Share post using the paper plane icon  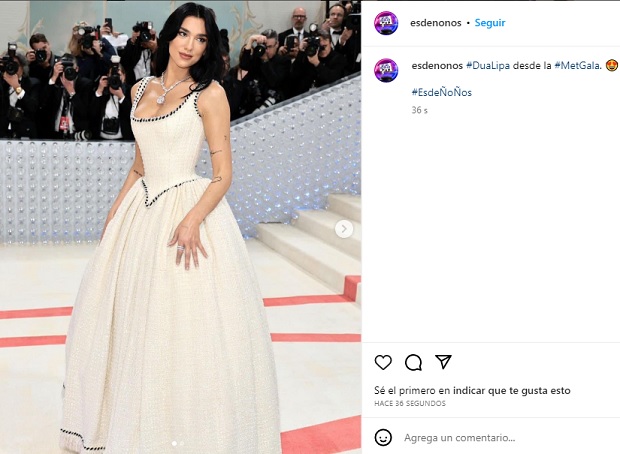click(x=443, y=361)
